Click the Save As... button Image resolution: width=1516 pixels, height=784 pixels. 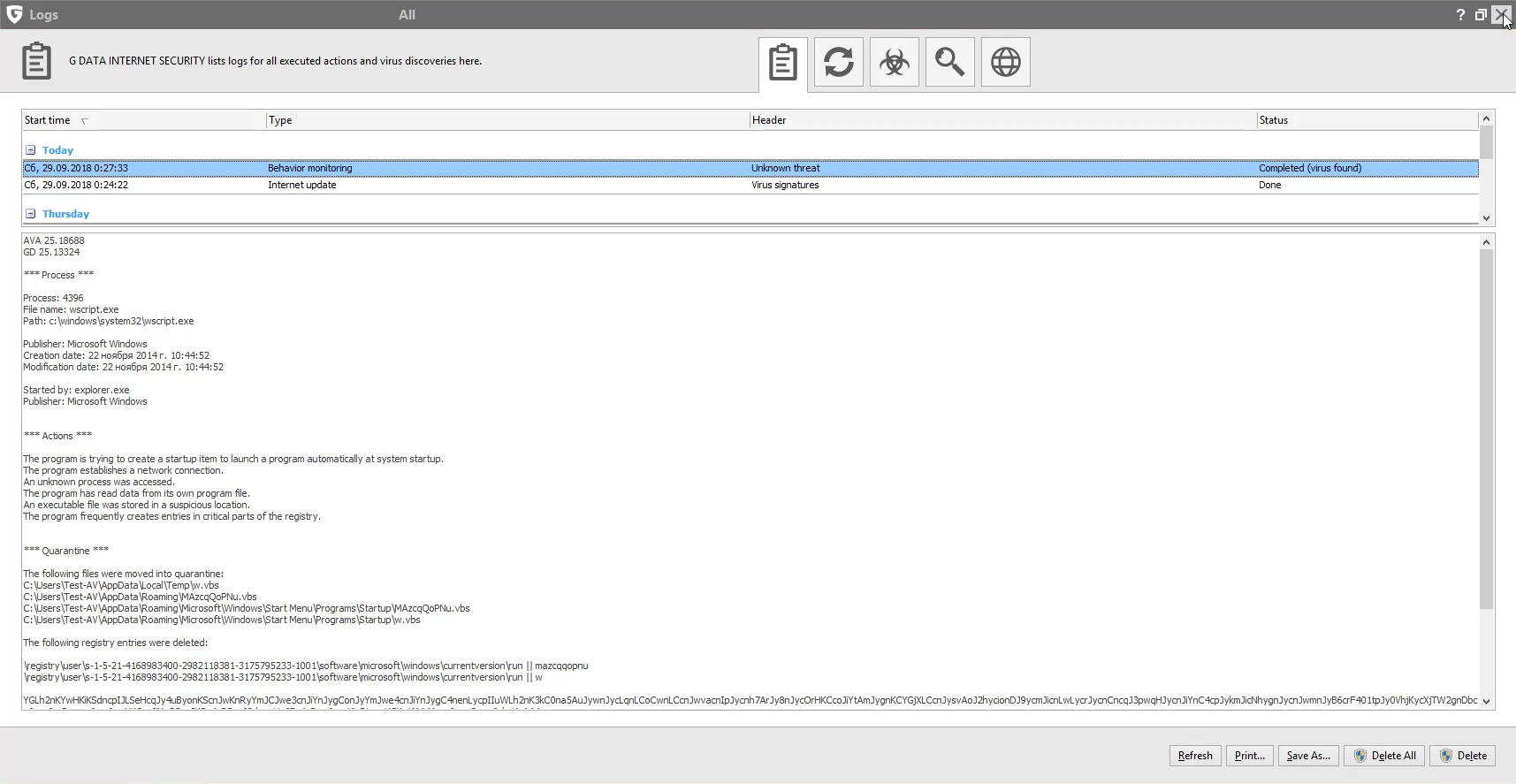(x=1308, y=756)
